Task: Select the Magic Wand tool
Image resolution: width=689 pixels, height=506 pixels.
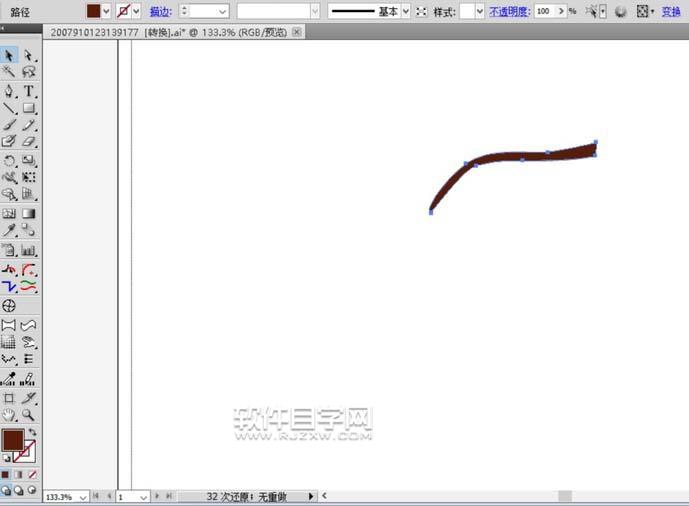Action: pos(9,72)
